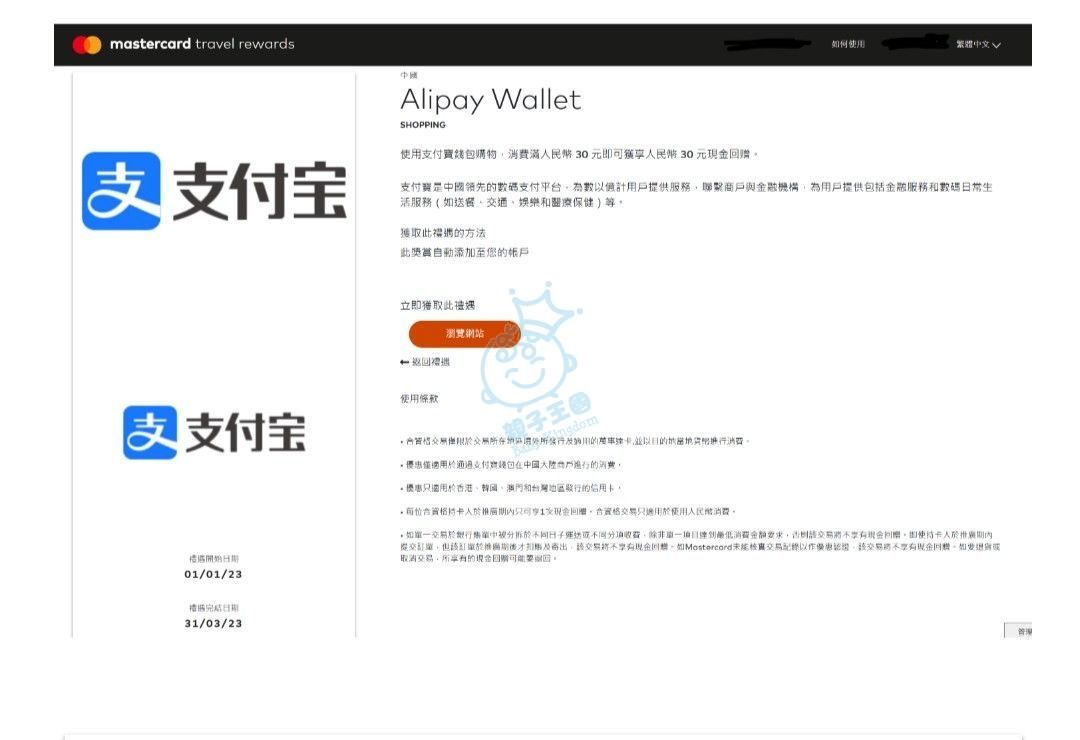Click the "中國" label above the heading
The image size is (1080, 740).
(408, 75)
